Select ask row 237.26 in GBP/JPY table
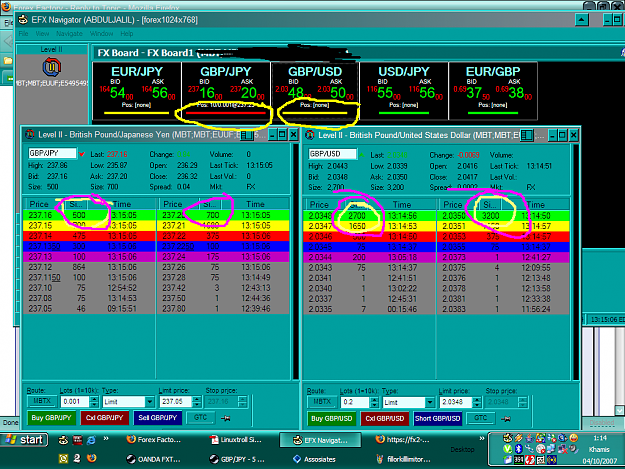Image resolution: width=625 pixels, height=469 pixels. [x=223, y=267]
